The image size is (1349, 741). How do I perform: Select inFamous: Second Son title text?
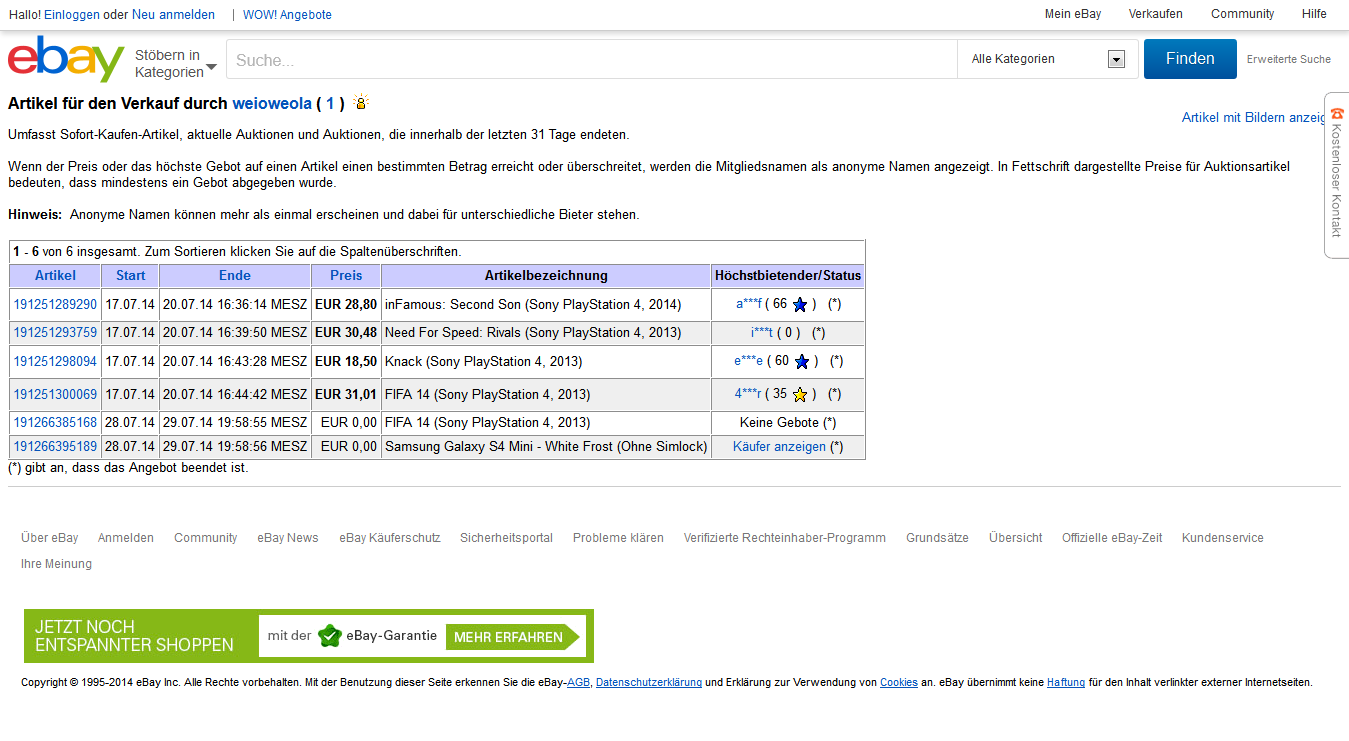[x=533, y=304]
